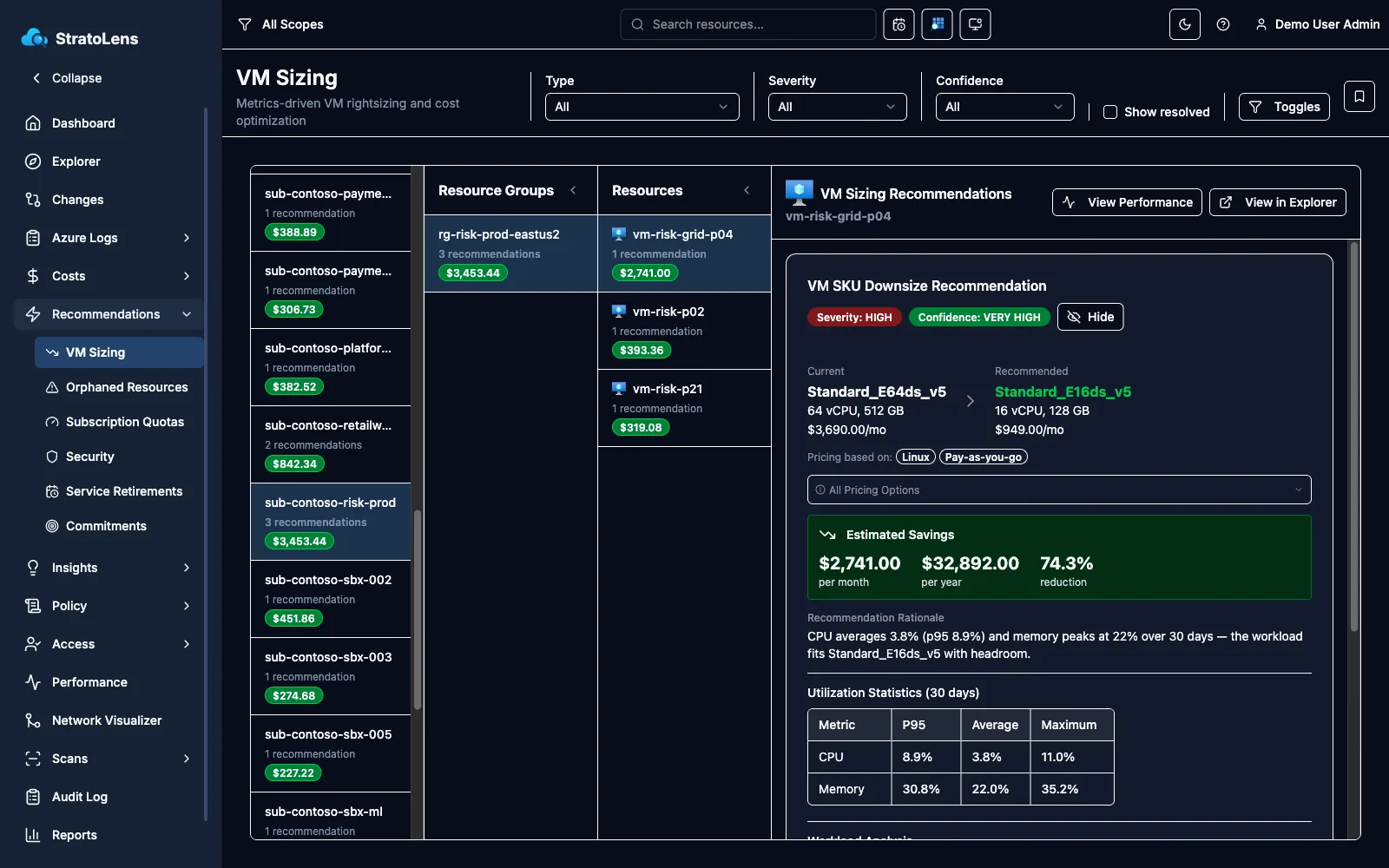Select VM vm-risk-p02
The image size is (1389, 868).
(685, 331)
